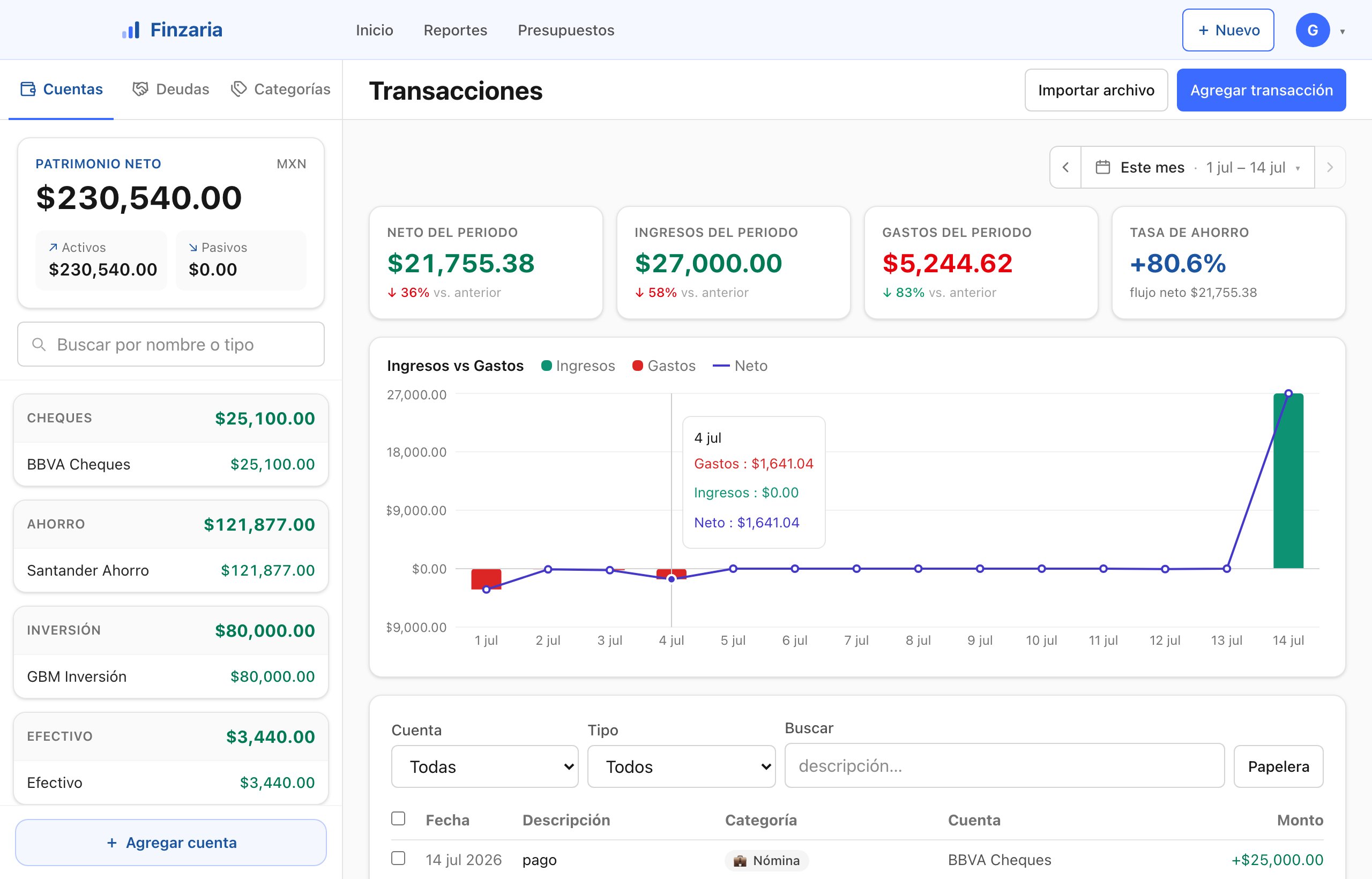Image resolution: width=1372 pixels, height=879 pixels.
Task: Click the INVERSIÓN group header
Action: 170,631
